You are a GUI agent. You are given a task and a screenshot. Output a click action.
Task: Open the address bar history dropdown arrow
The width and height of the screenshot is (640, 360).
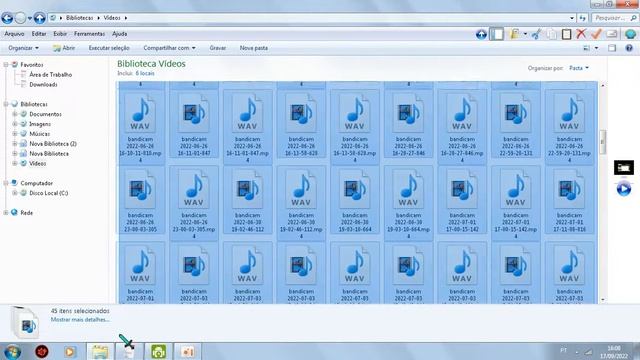572,18
